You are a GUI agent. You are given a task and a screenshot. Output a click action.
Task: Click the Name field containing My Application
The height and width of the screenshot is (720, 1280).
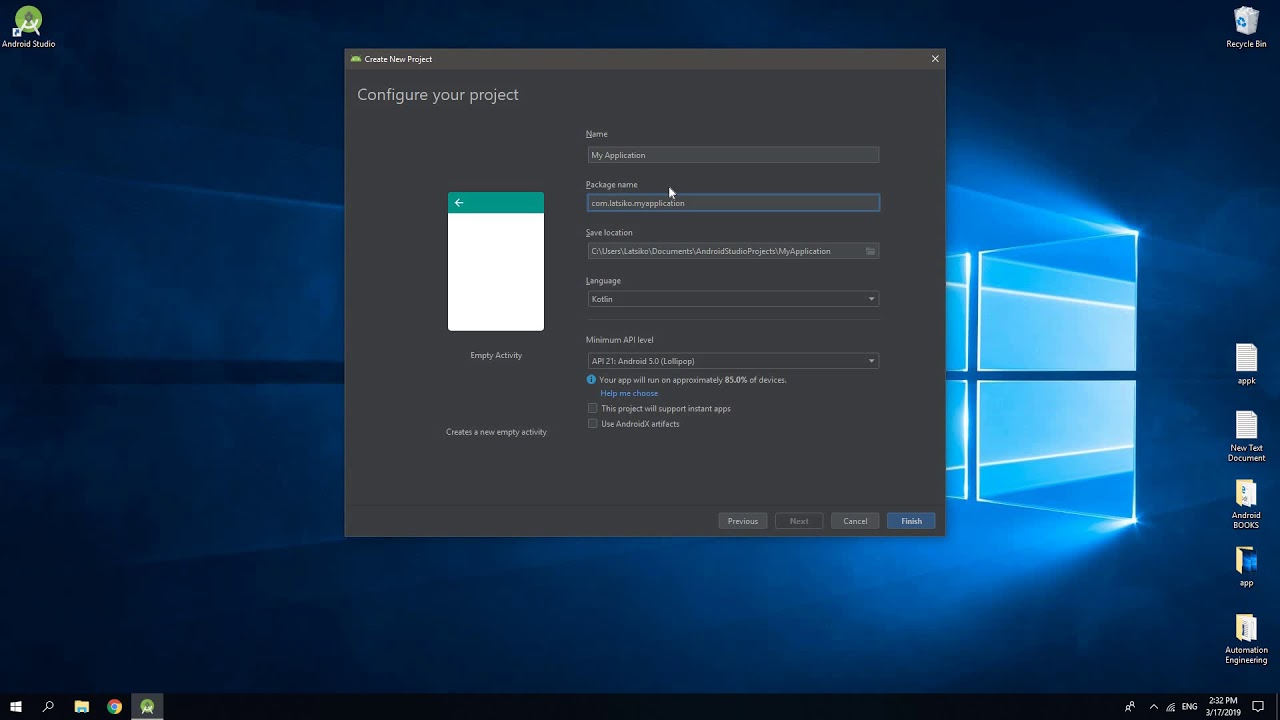[733, 155]
